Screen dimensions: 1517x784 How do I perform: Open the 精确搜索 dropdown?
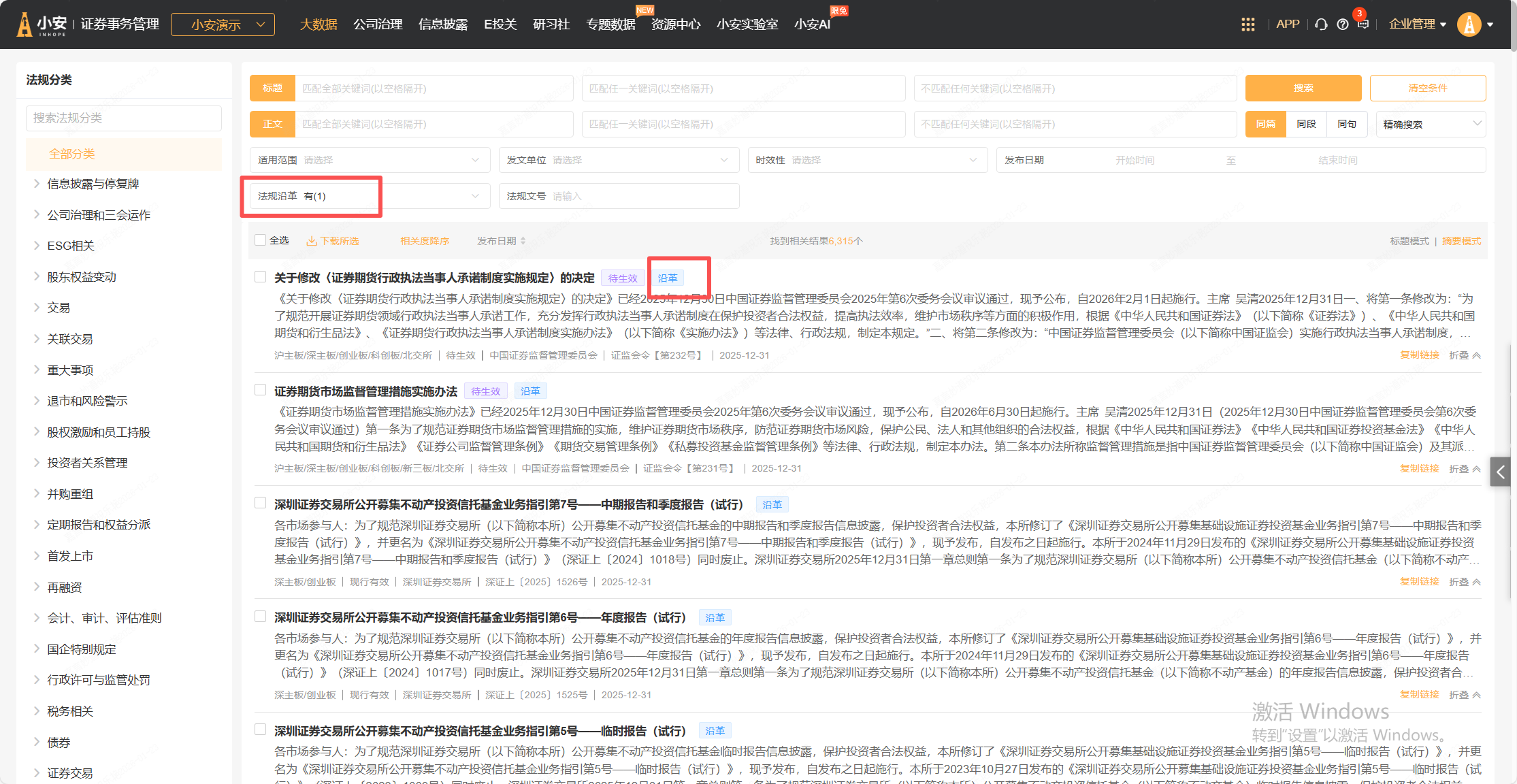(x=1430, y=124)
